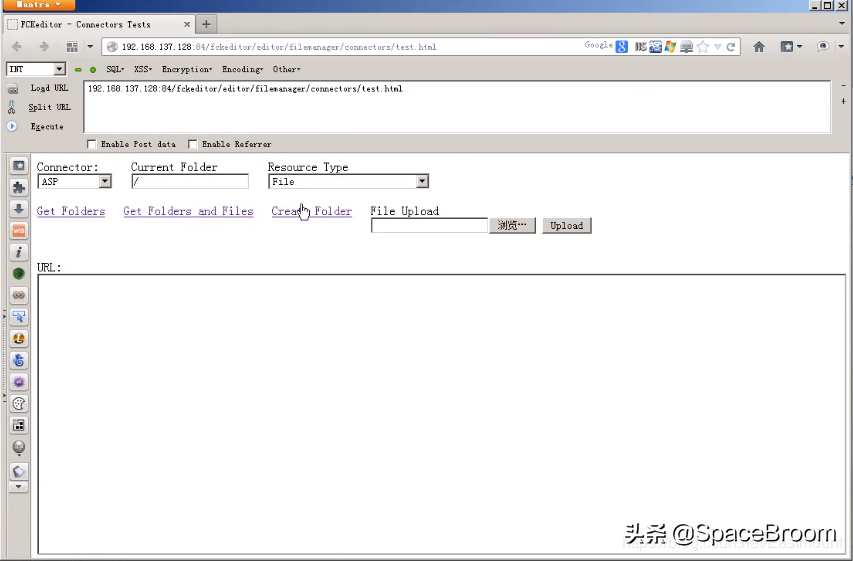Click the cookie sidebar icon
The width and height of the screenshot is (853, 561).
coord(19,404)
